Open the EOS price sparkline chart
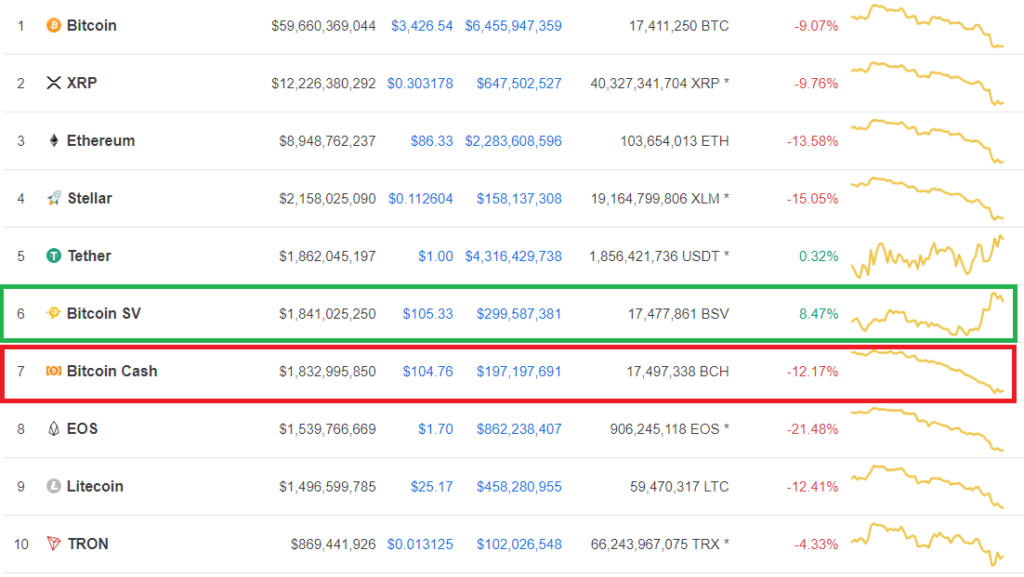The width and height of the screenshot is (1024, 577). (927, 429)
